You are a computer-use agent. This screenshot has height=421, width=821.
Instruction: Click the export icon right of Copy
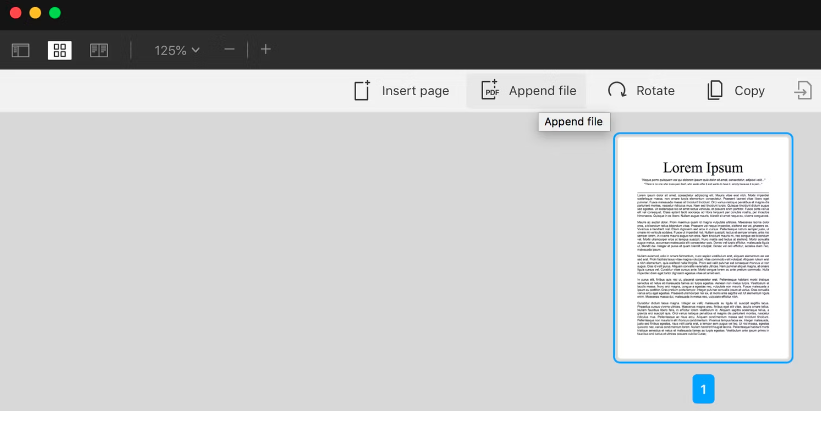(x=803, y=91)
